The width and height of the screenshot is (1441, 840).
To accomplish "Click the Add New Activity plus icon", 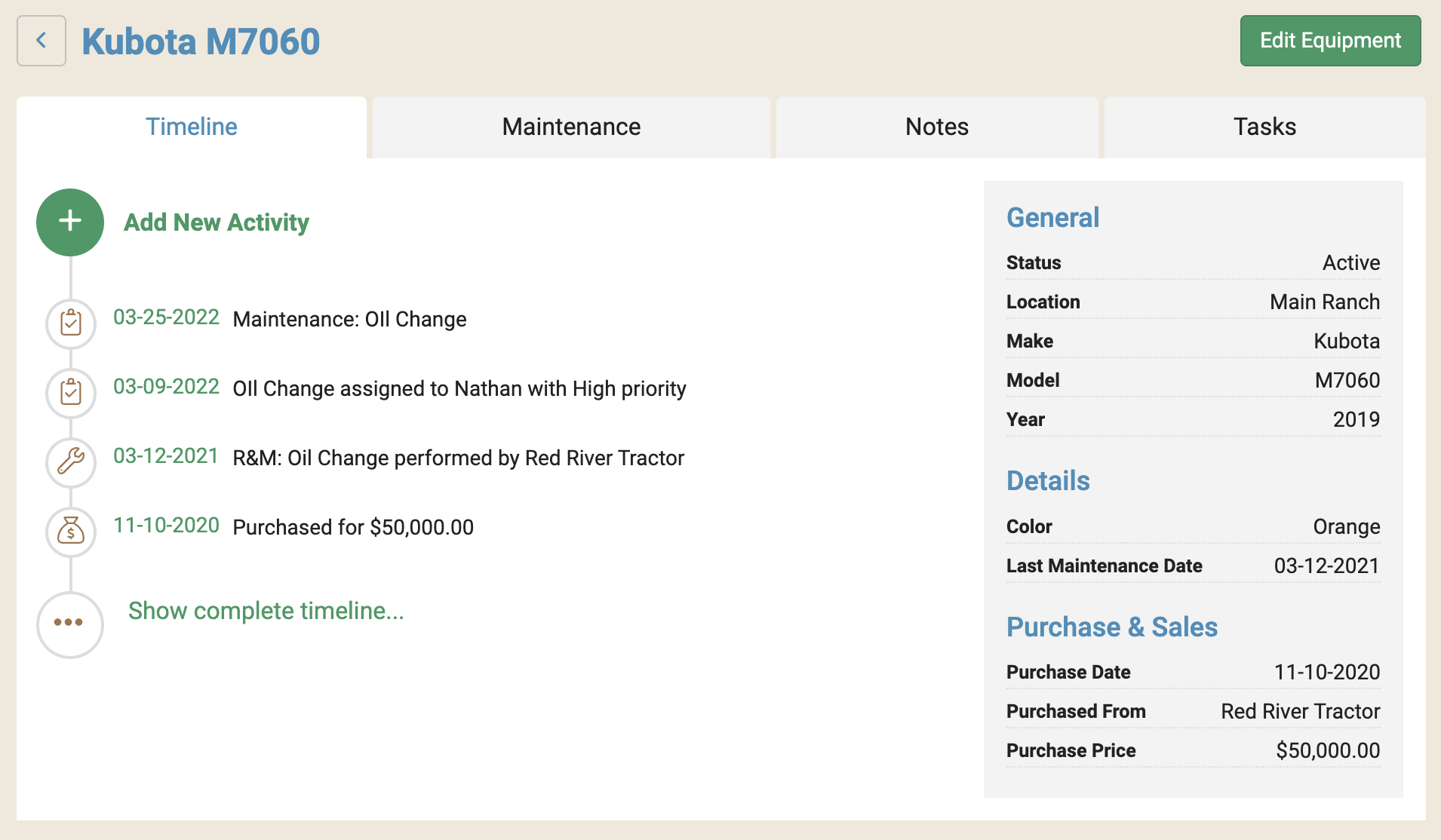I will click(69, 222).
